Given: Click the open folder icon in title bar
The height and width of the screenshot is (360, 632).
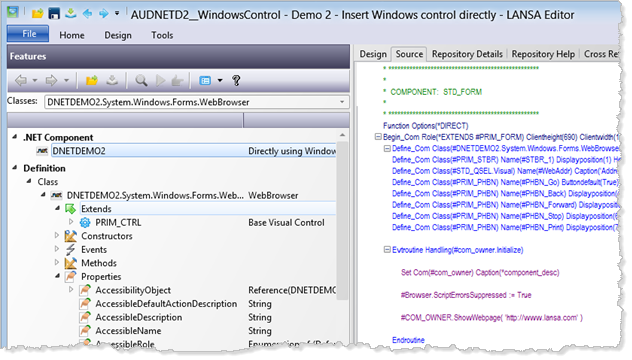Looking at the screenshot, I should coord(37,14).
